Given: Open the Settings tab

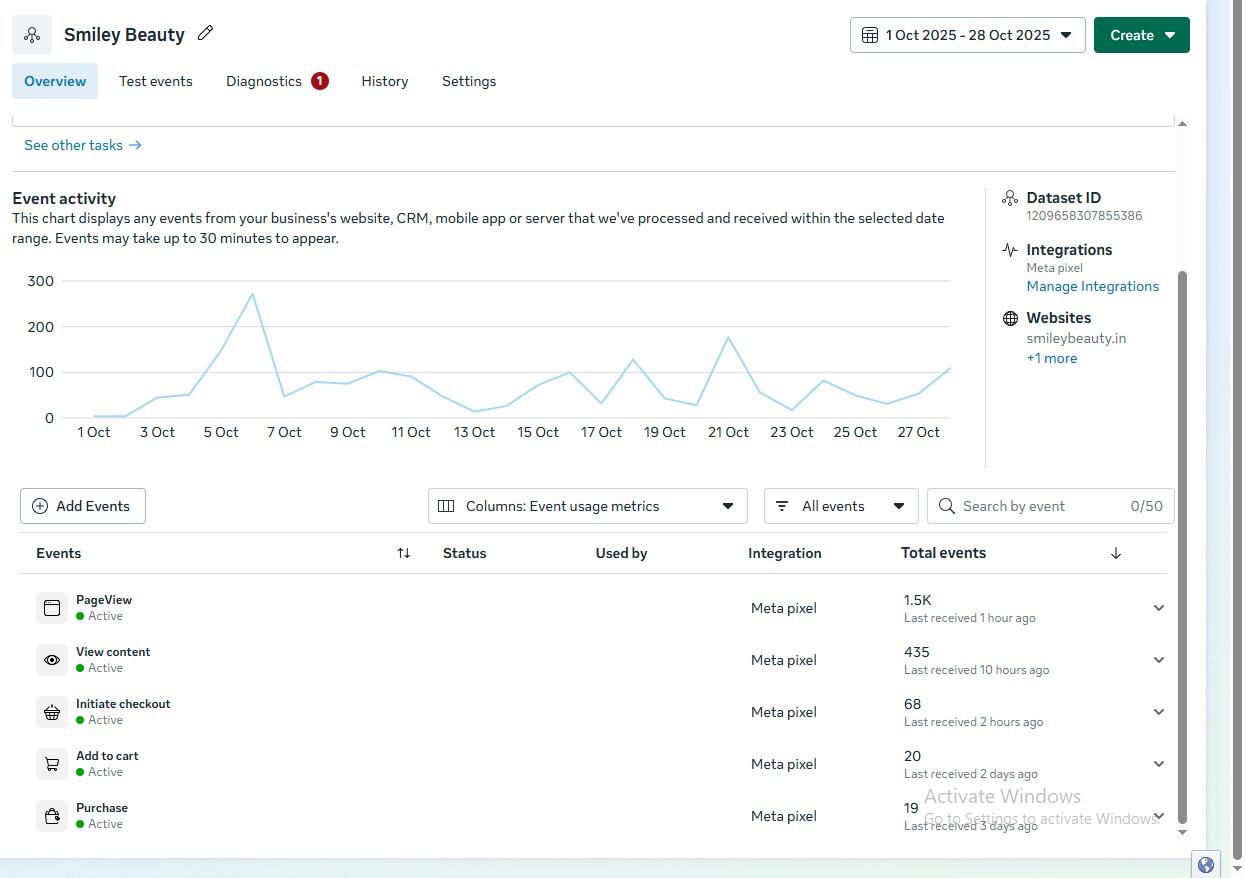Looking at the screenshot, I should pyautogui.click(x=469, y=81).
